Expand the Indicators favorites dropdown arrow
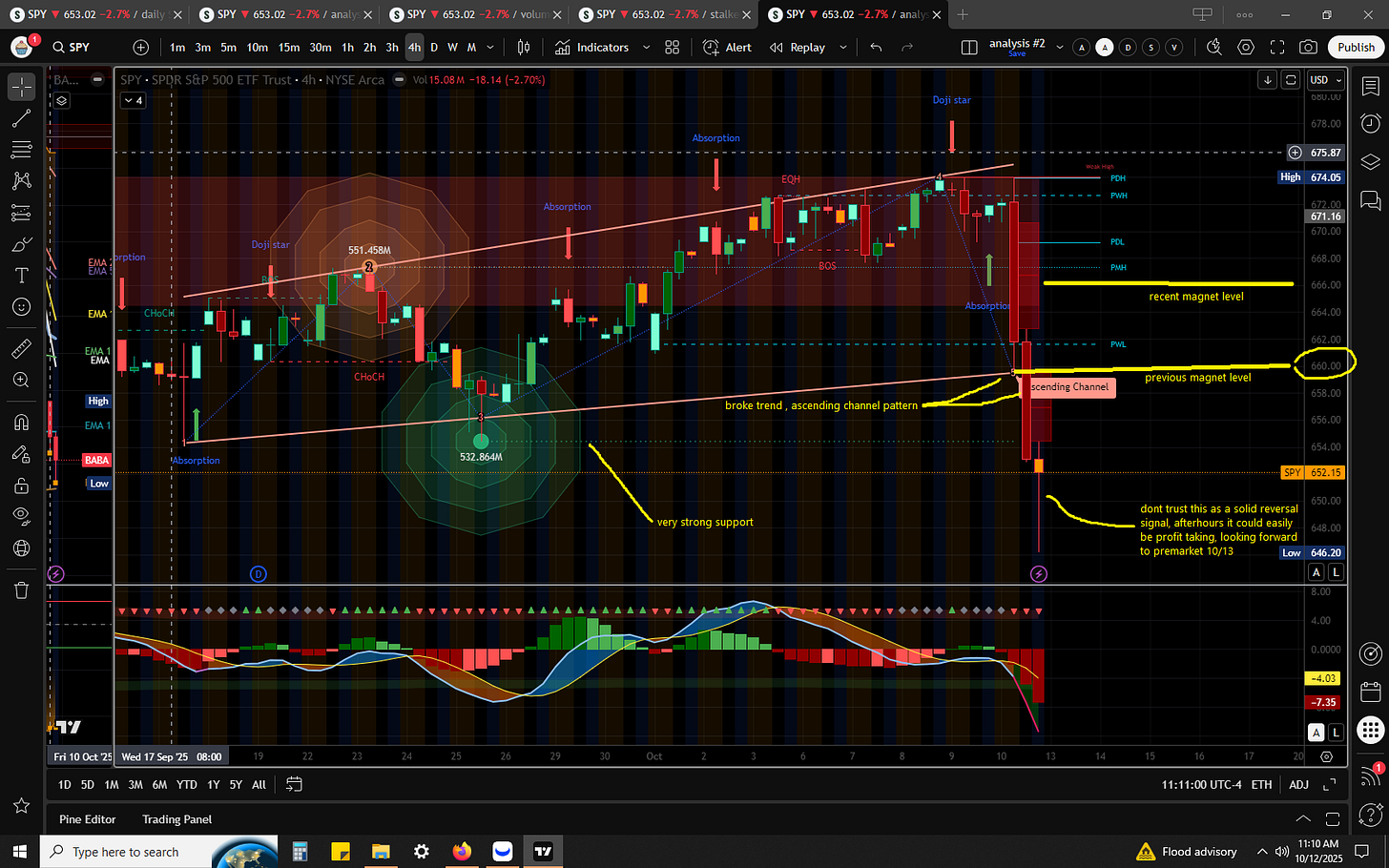This screenshot has width=1389, height=868. pyautogui.click(x=646, y=47)
